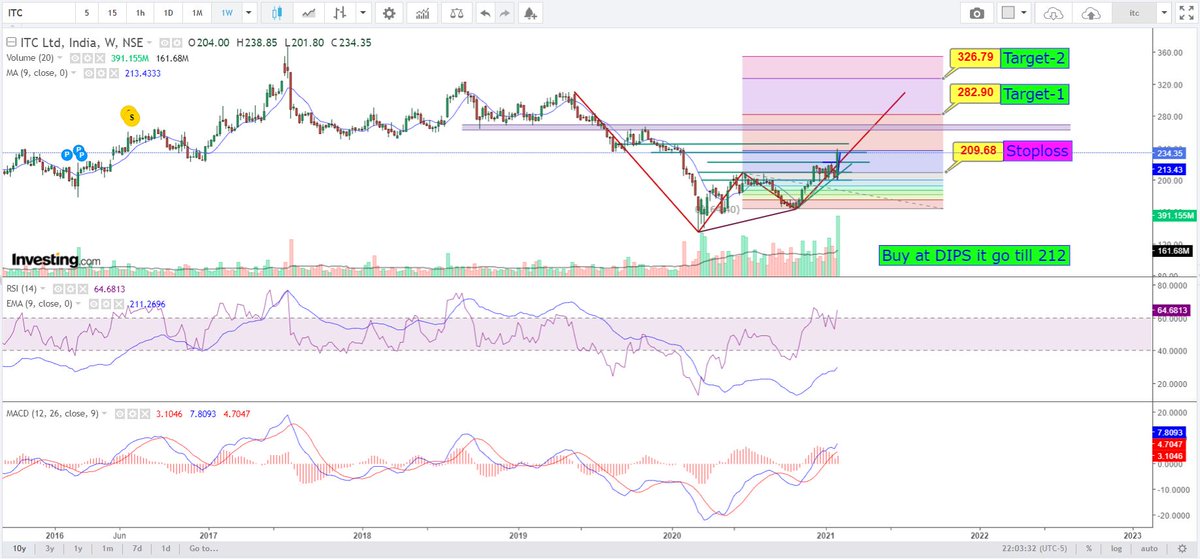Expand ITC Ltd legend title dropdown arrow

tap(149, 43)
